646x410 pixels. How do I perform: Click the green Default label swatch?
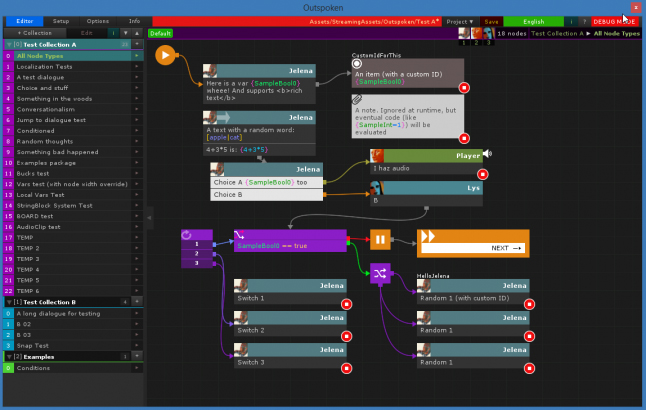pyautogui.click(x=160, y=33)
